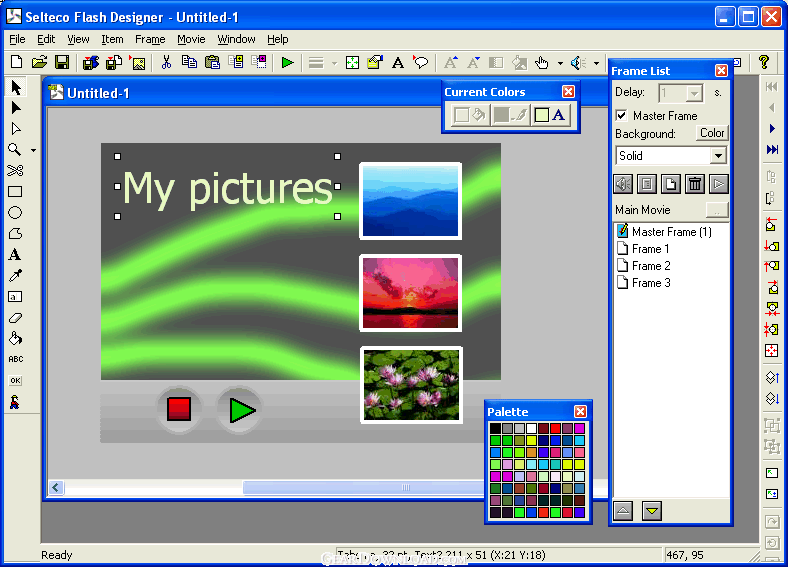This screenshot has width=788, height=567.
Task: Move frame up with arrow button
Action: coord(623,511)
